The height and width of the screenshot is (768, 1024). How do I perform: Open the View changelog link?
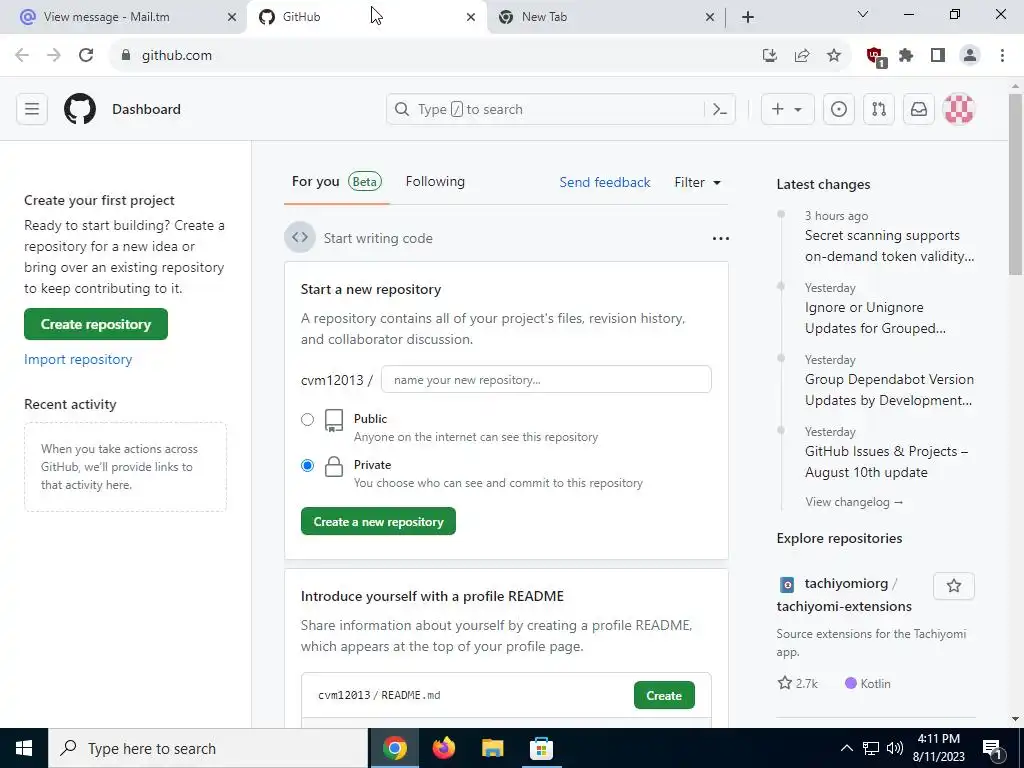pos(854,502)
